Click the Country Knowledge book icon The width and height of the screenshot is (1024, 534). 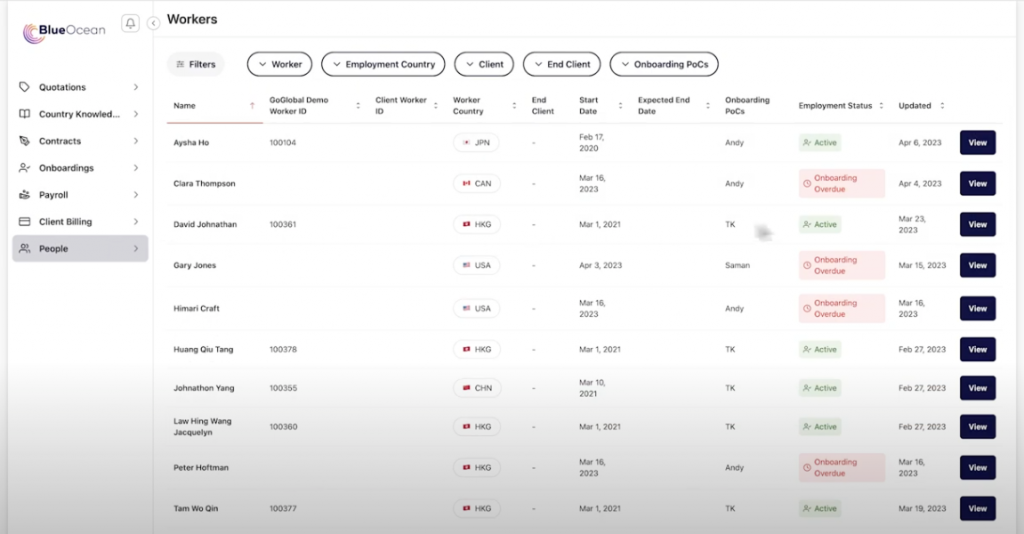[x=24, y=114]
